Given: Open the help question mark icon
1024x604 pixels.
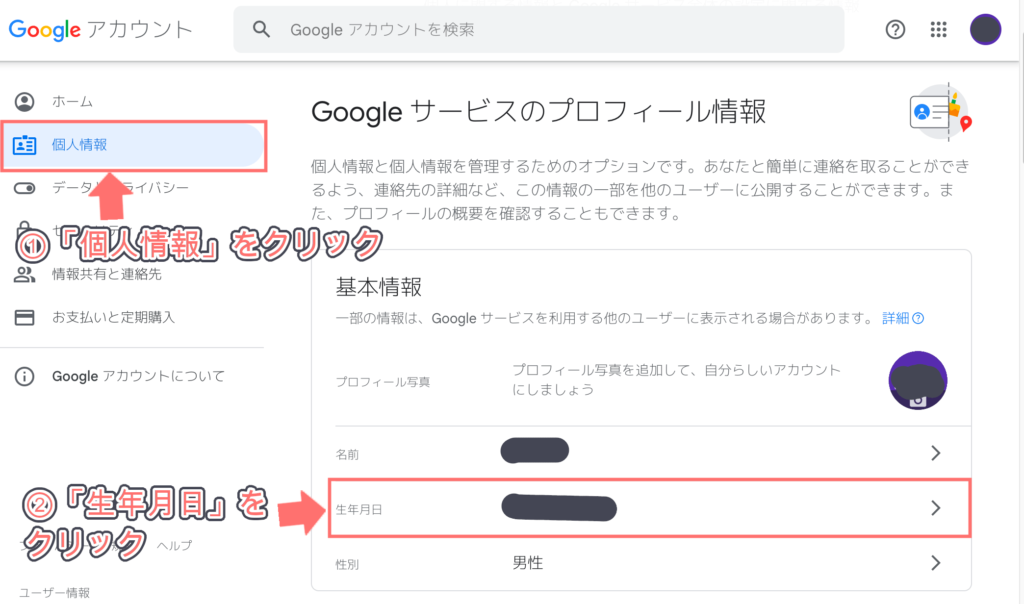Looking at the screenshot, I should pos(895,29).
